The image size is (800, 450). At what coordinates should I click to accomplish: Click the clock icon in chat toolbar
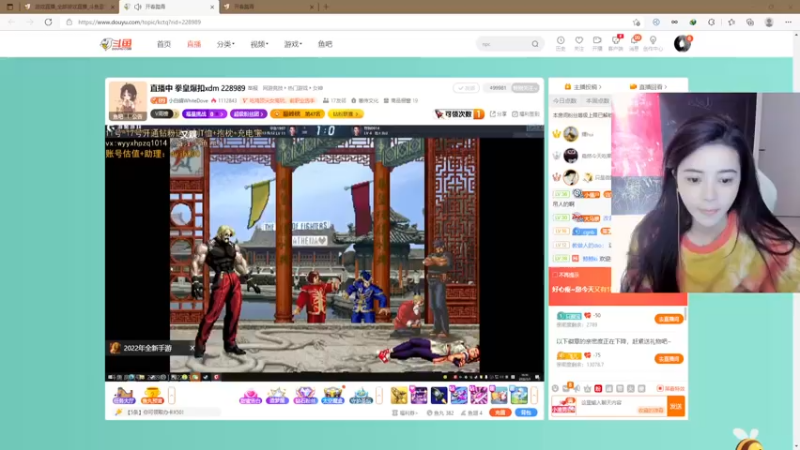coord(555,389)
